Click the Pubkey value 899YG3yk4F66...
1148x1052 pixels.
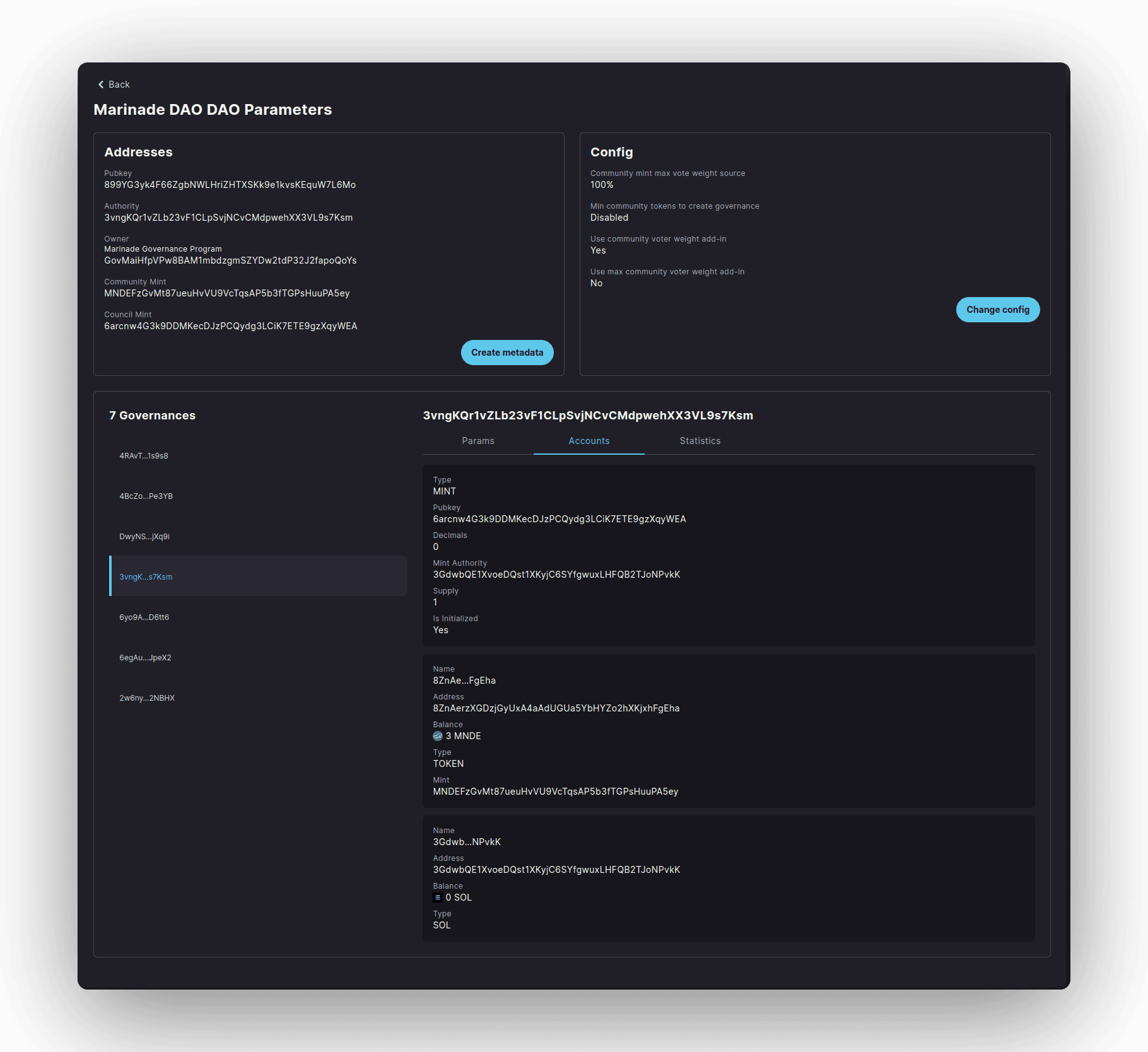(x=230, y=185)
